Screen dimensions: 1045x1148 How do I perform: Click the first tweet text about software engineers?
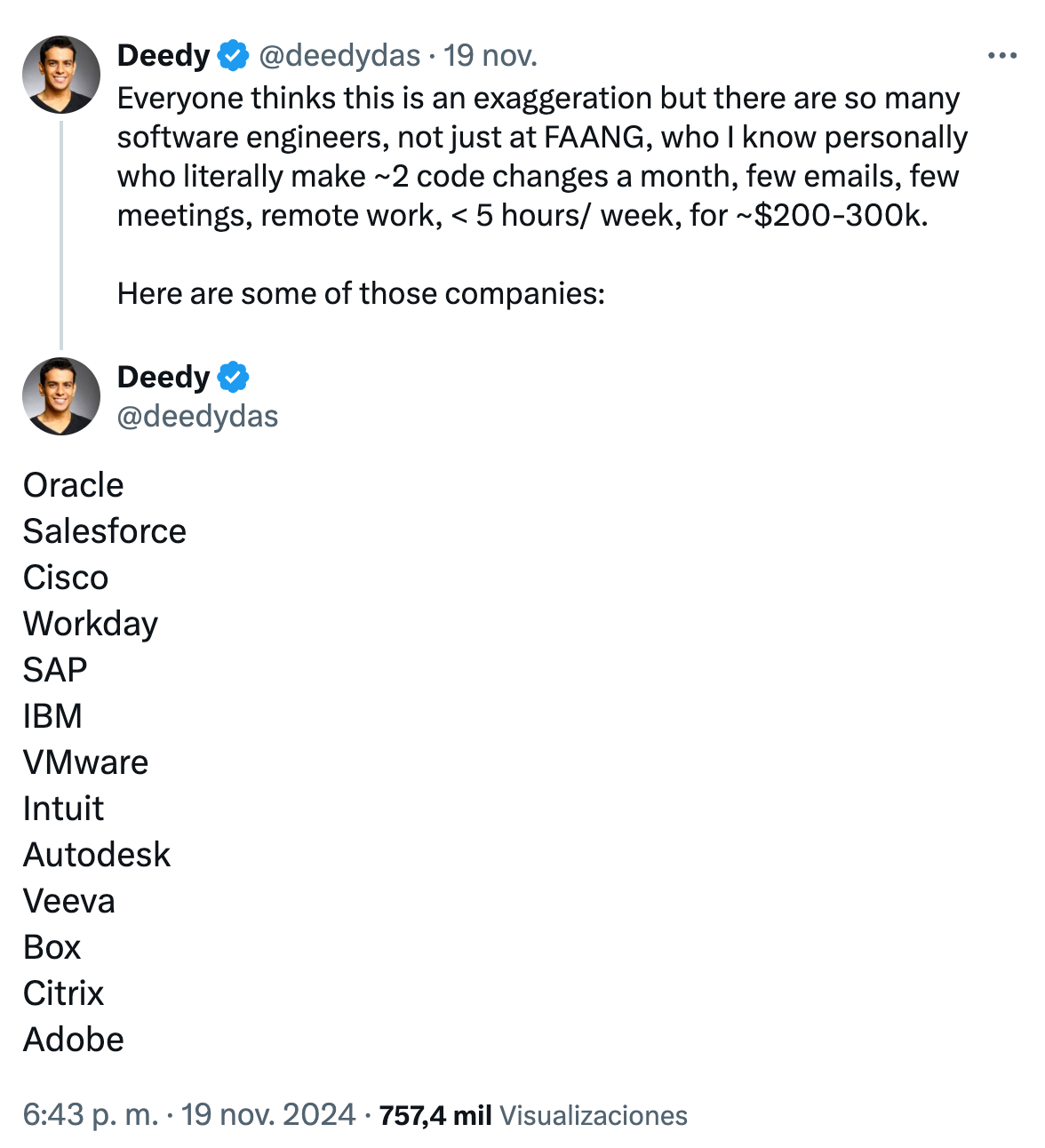(x=542, y=156)
